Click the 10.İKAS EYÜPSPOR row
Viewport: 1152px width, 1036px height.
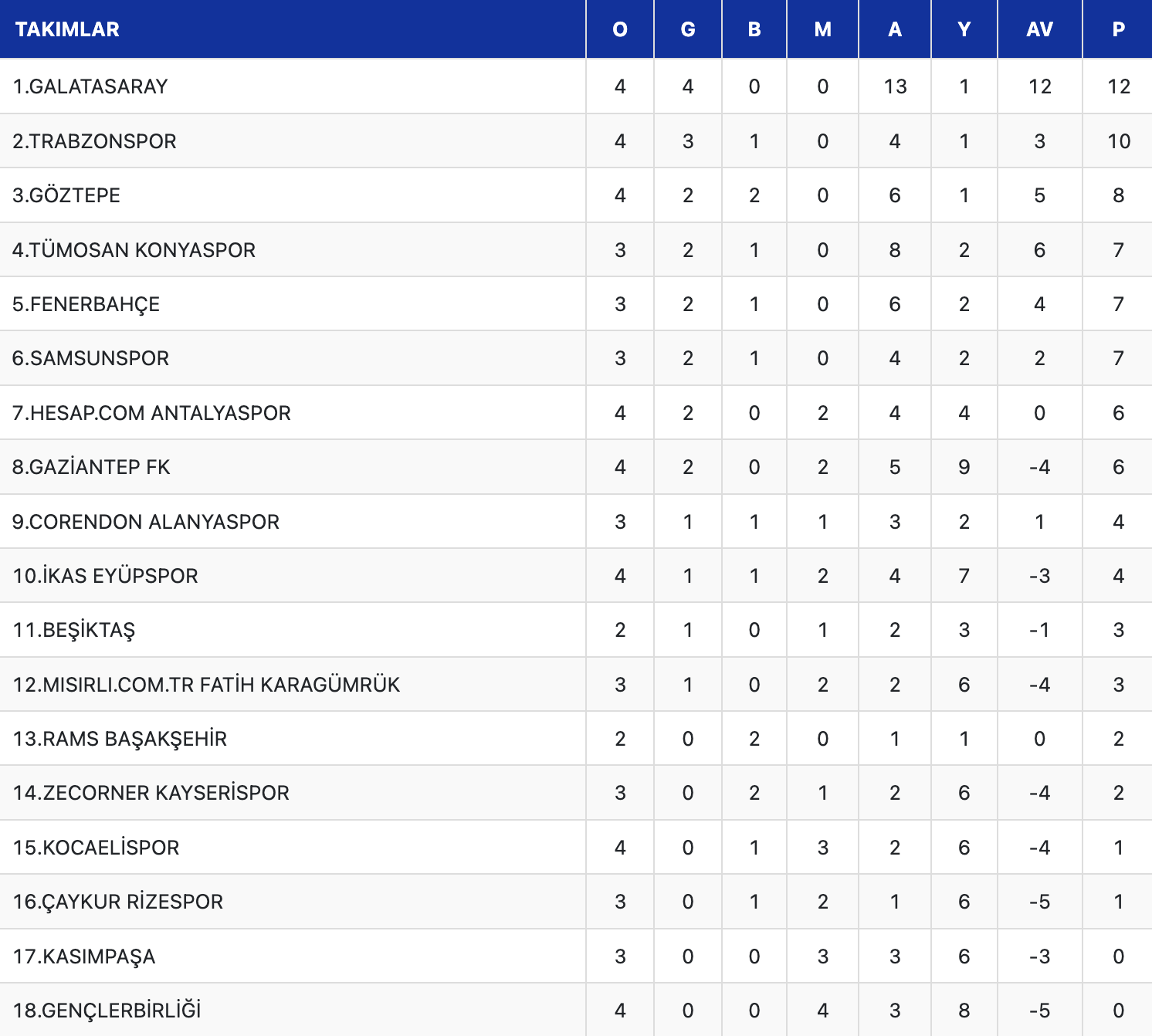(576, 576)
